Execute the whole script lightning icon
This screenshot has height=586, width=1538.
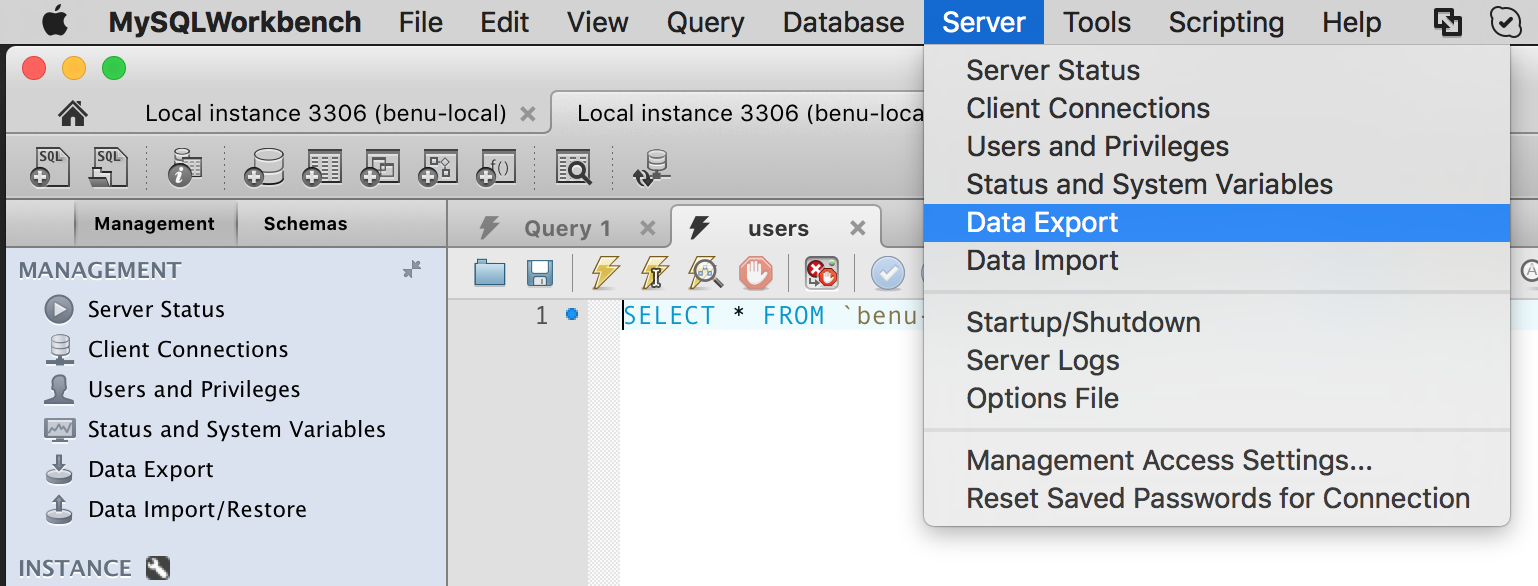click(605, 272)
